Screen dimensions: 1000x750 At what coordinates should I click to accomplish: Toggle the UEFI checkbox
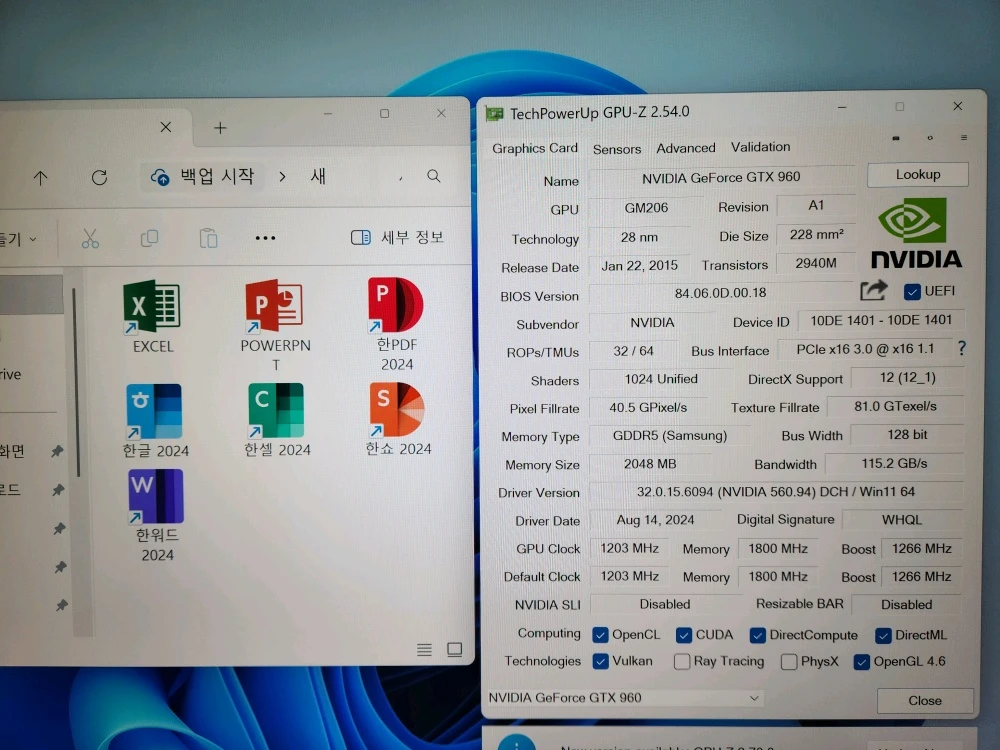tap(912, 291)
